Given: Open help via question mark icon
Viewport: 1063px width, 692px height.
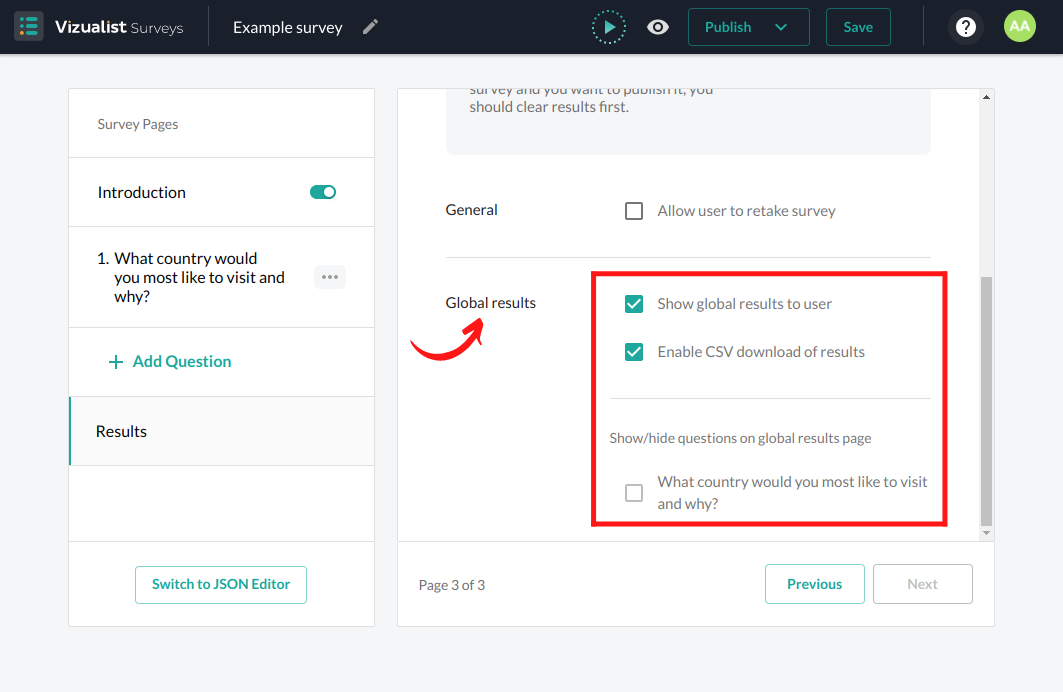Looking at the screenshot, I should [x=965, y=27].
